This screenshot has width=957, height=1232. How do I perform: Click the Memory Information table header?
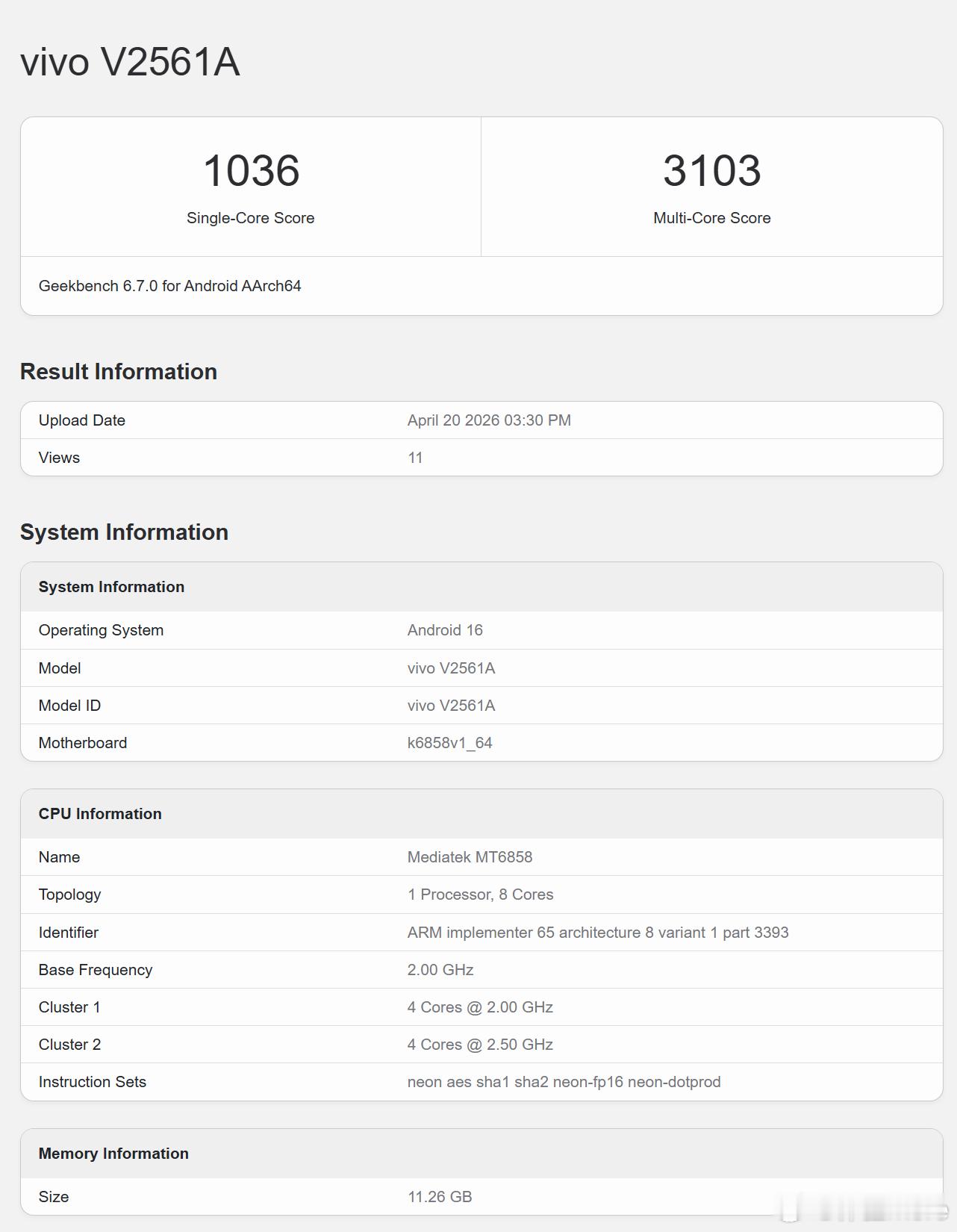113,1154
